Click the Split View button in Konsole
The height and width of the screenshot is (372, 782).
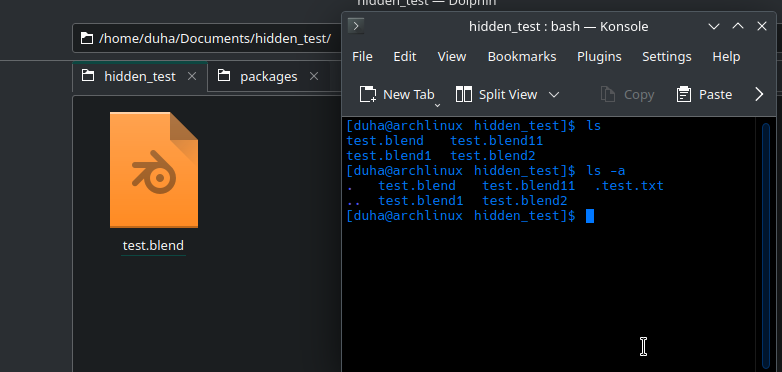[496, 94]
